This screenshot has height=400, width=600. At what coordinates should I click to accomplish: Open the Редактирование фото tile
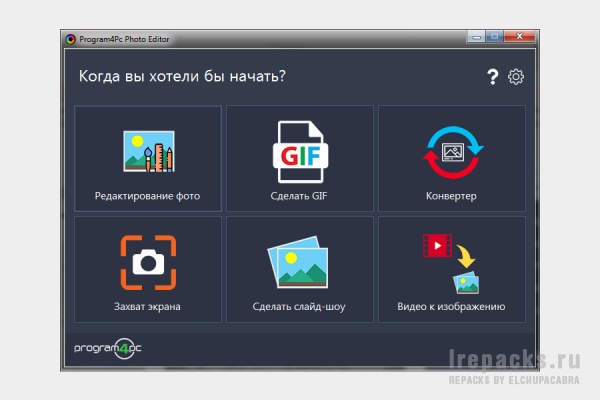point(148,158)
